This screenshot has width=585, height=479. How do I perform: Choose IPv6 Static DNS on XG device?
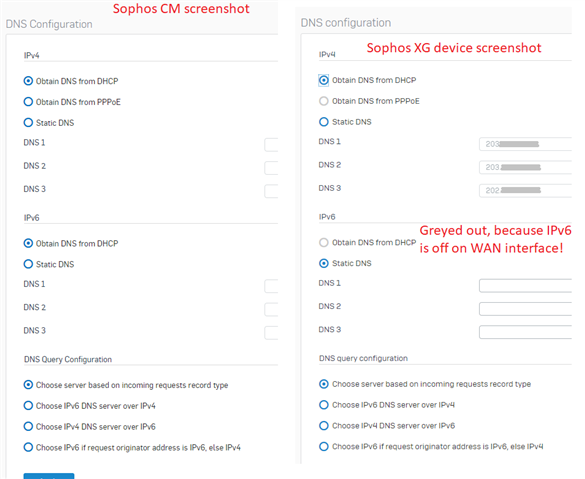324,263
